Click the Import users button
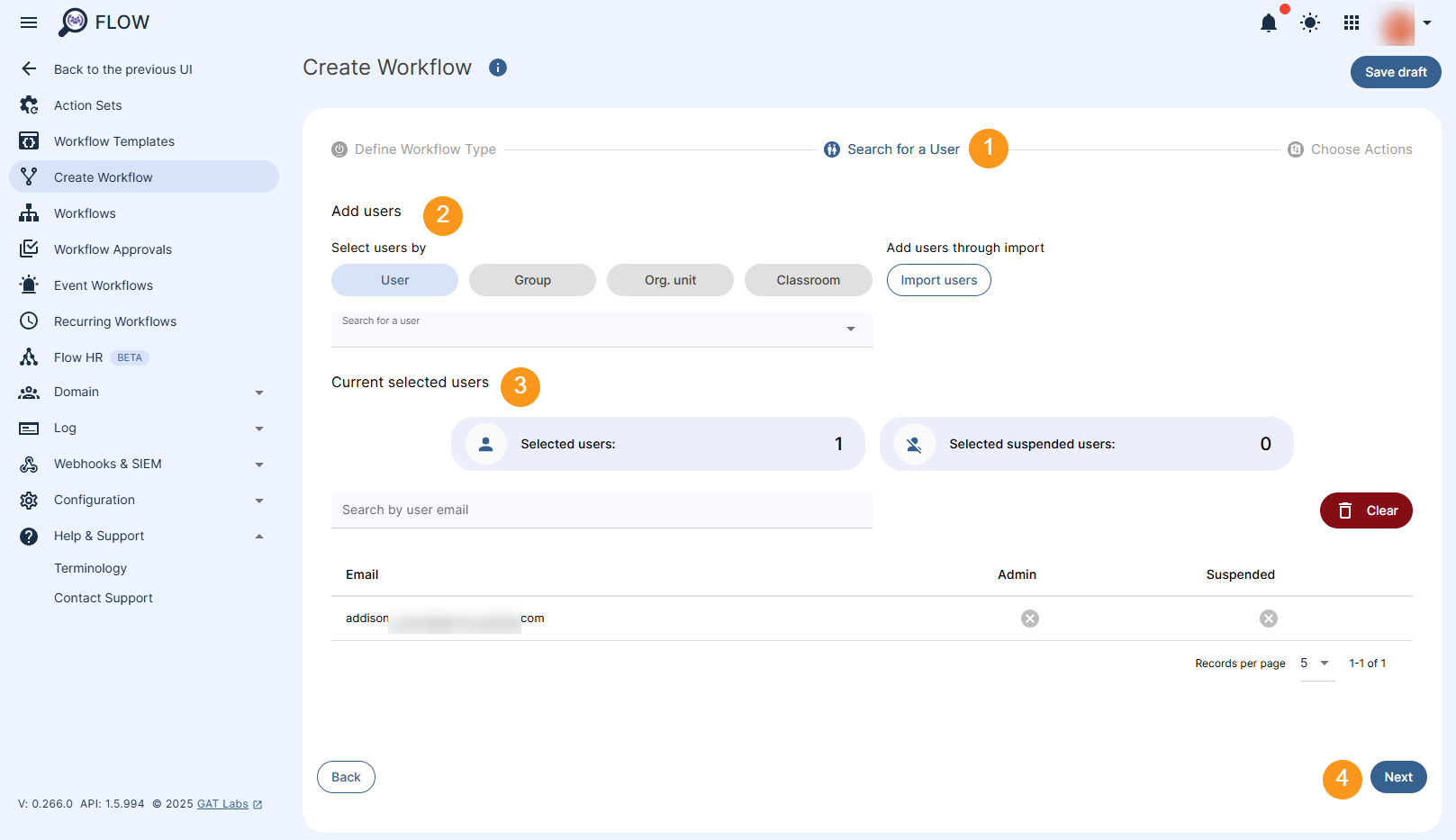The height and width of the screenshot is (840, 1456). point(938,280)
